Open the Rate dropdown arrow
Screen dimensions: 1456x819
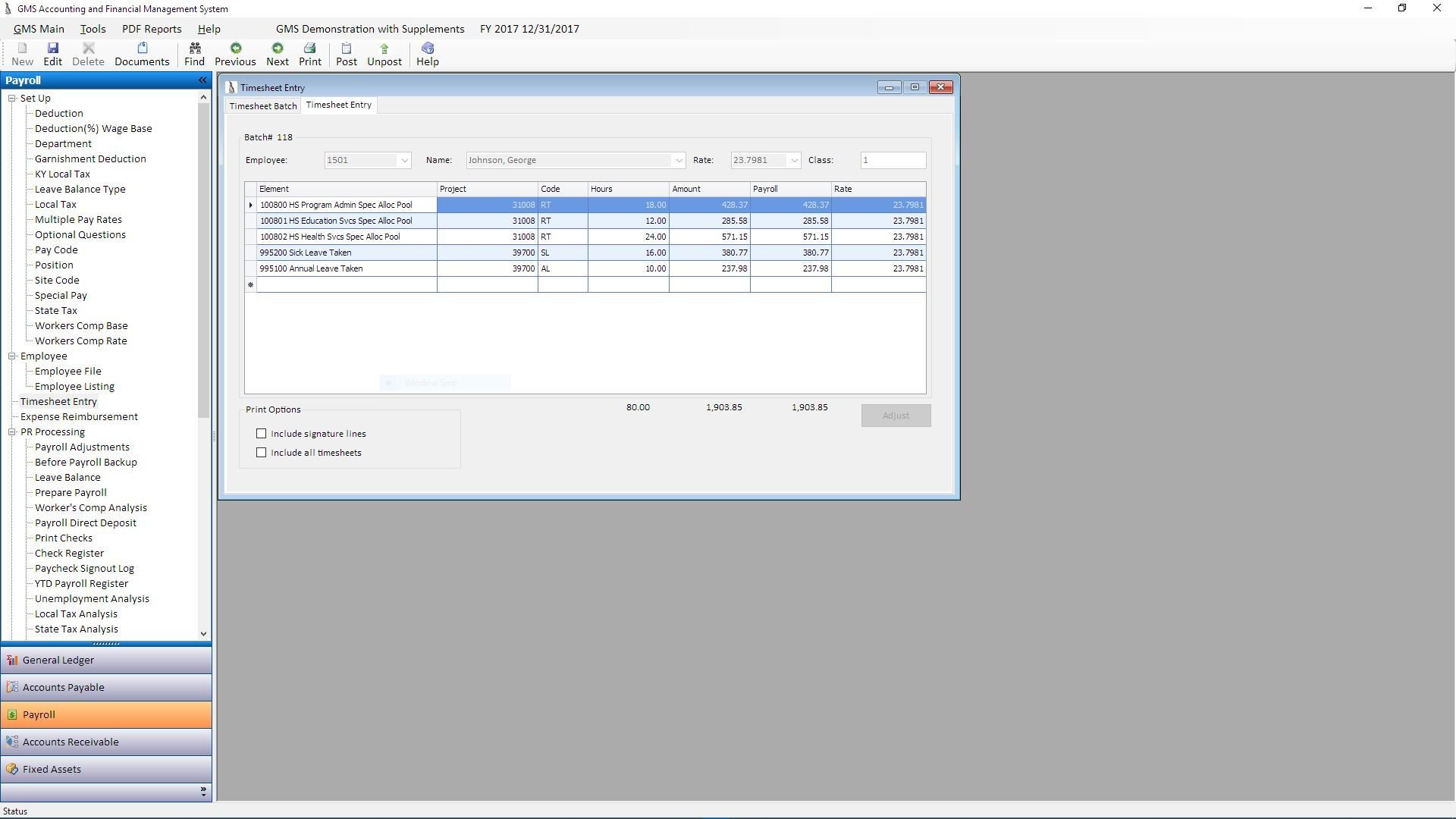pyautogui.click(x=794, y=161)
